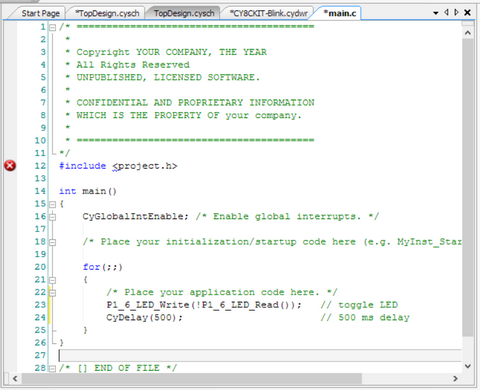480x390 pixels.
Task: Click the '// toggle LED' comment
Action: coord(359,305)
